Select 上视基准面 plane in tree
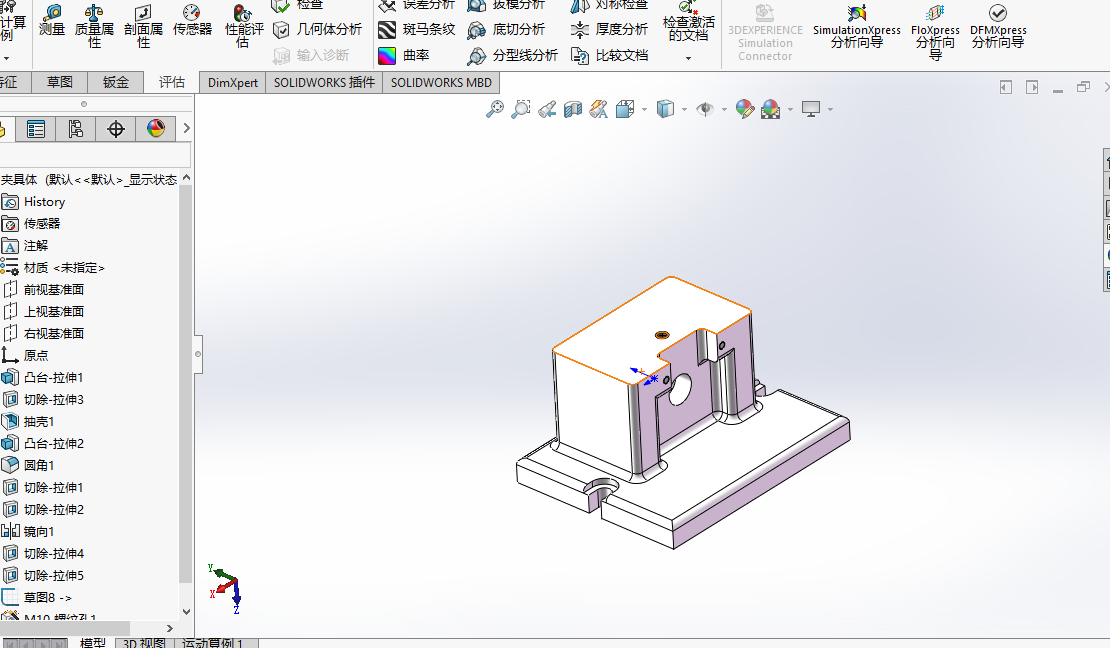Image resolution: width=1110 pixels, height=648 pixels. [x=53, y=312]
